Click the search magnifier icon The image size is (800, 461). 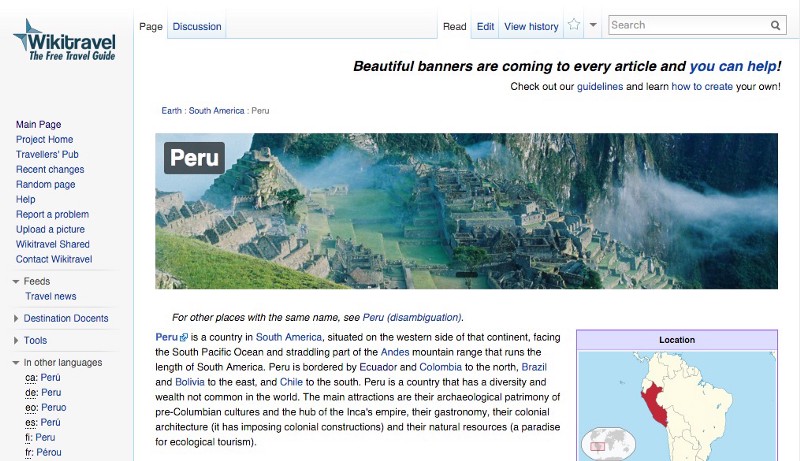click(776, 26)
